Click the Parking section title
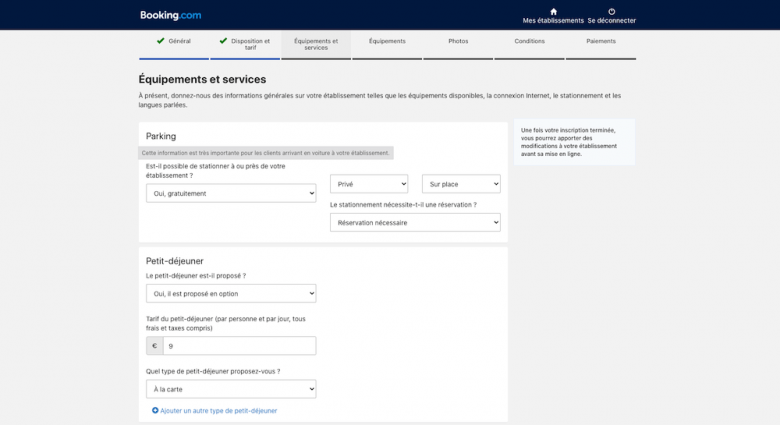Screen dimensions: 780x425 161,136
